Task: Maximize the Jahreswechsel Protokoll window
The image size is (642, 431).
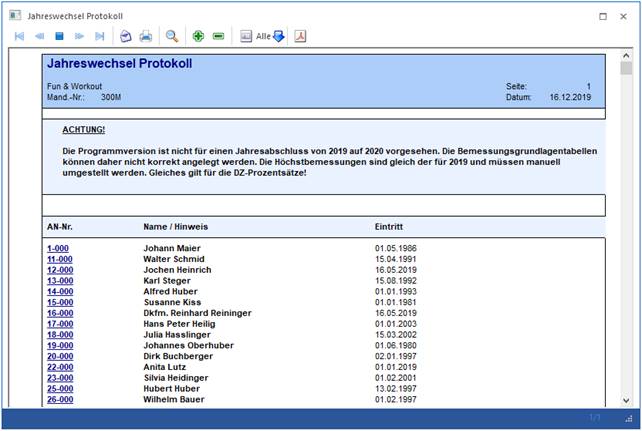Action: coord(603,16)
